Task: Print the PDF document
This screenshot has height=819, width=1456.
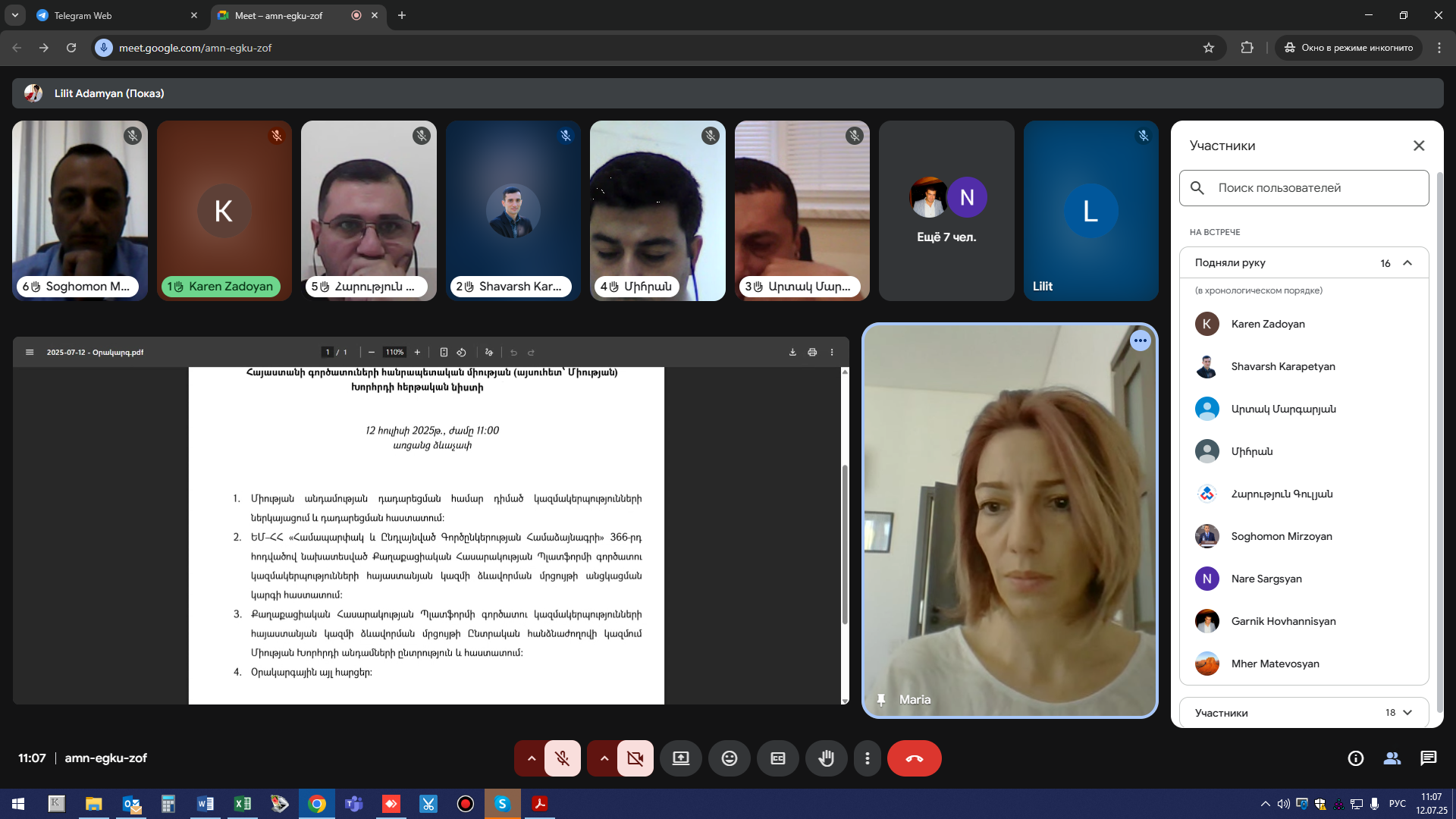Action: point(812,353)
